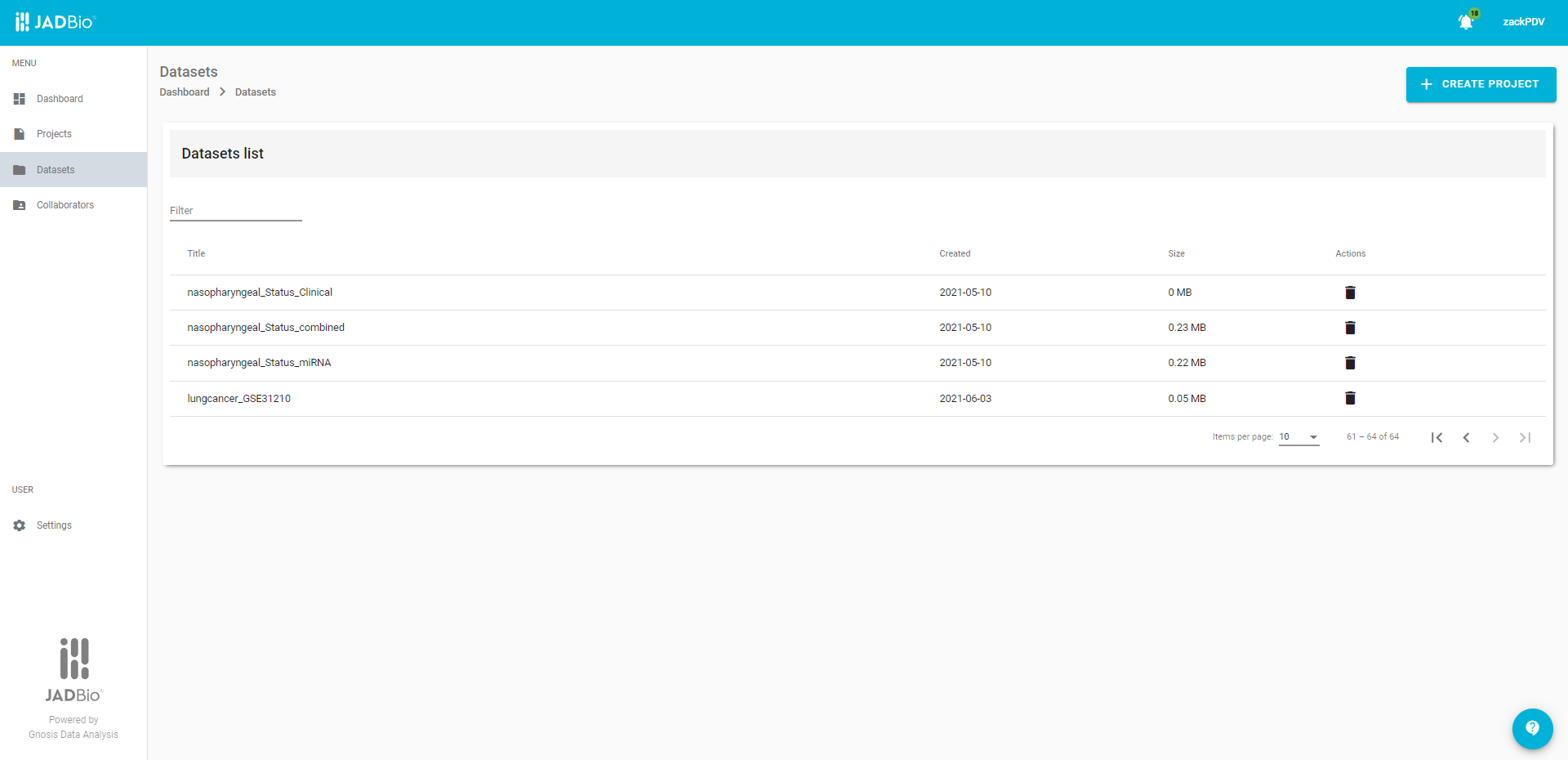Delete nasopharyngeal_Status_combined with trash icon

coord(1350,328)
